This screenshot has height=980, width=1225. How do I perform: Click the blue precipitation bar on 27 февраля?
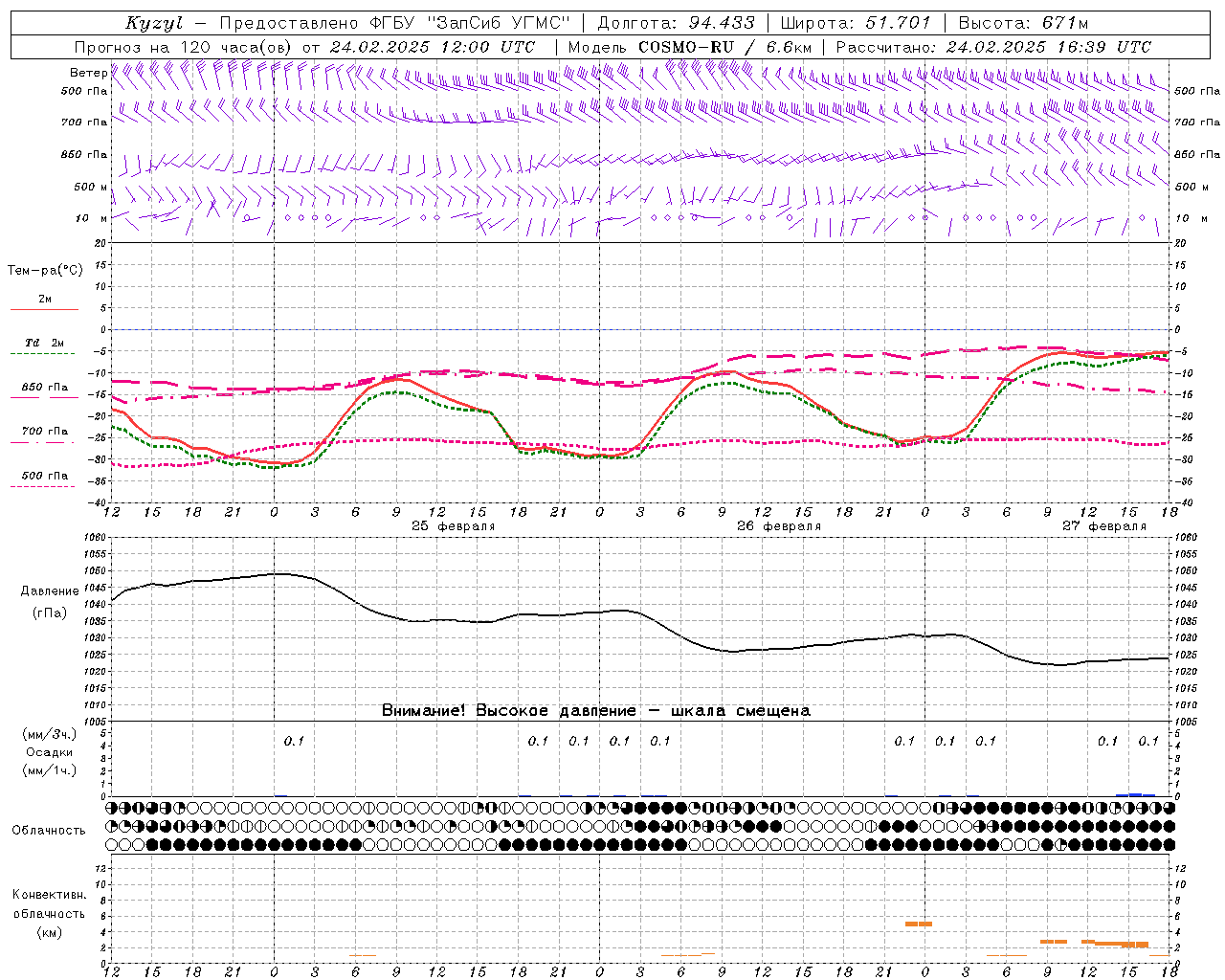(x=1136, y=794)
